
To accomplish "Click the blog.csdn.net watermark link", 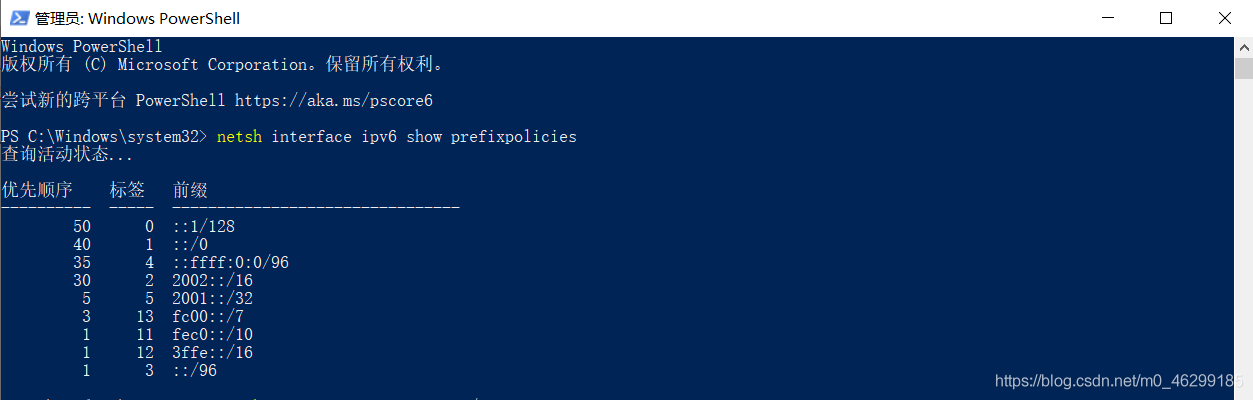I will pyautogui.click(x=1120, y=381).
